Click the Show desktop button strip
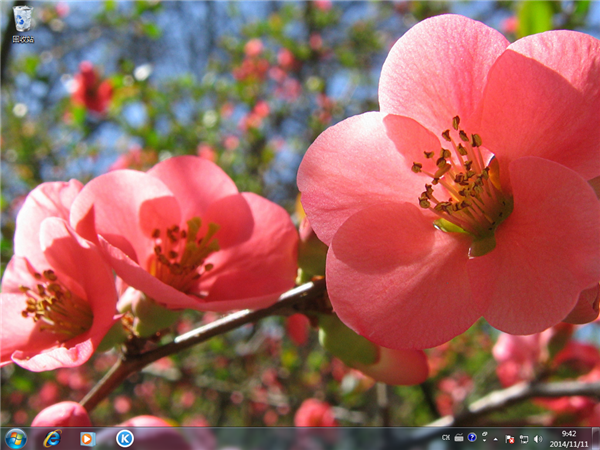This screenshot has height=450, width=600. [x=596, y=438]
